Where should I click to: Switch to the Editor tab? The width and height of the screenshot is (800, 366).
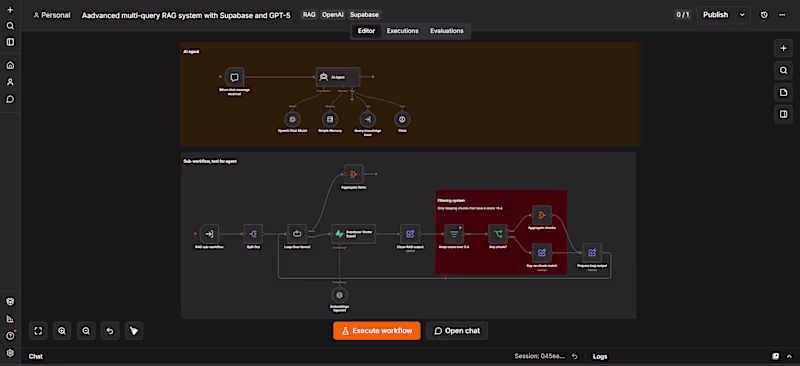[366, 31]
